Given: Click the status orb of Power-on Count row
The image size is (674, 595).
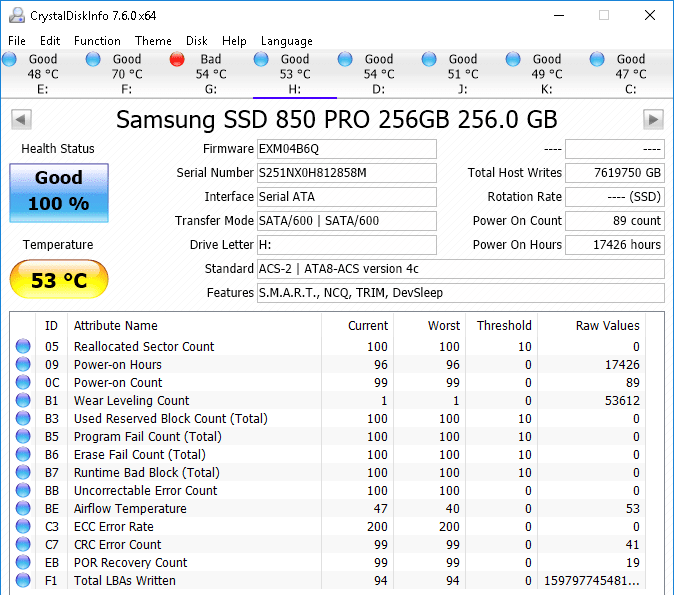Looking at the screenshot, I should click(x=23, y=382).
